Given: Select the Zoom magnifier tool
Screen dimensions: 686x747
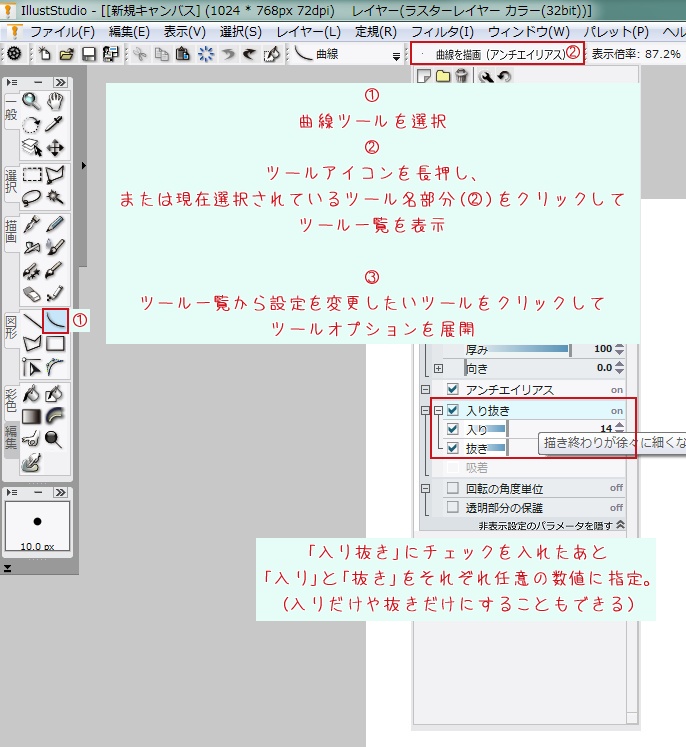Looking at the screenshot, I should 31,101.
